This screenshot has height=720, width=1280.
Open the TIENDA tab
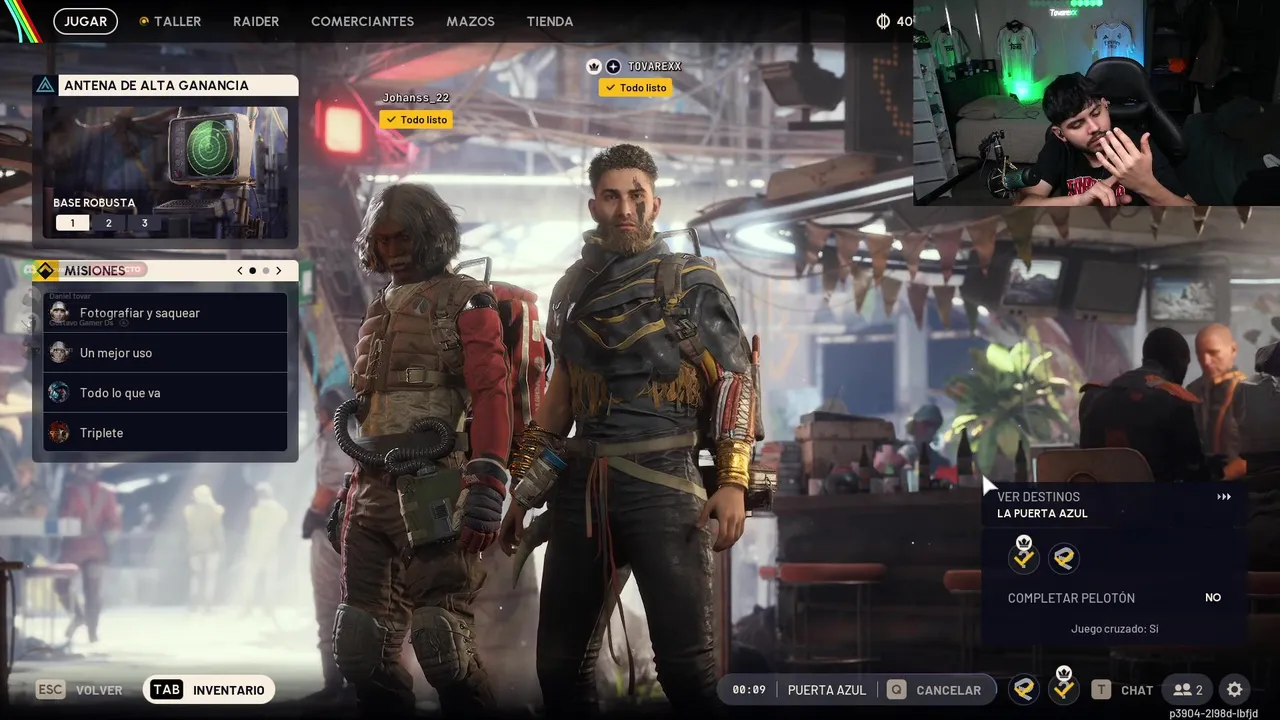click(x=550, y=21)
